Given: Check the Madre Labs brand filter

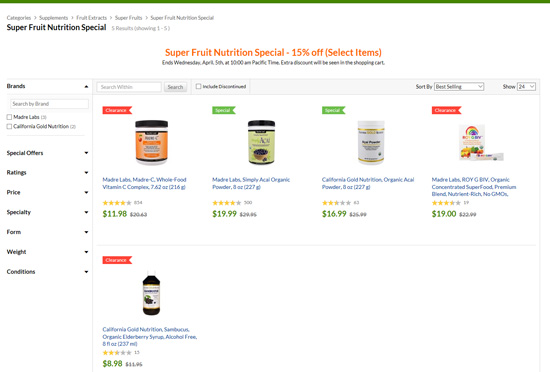Looking at the screenshot, I should (x=9, y=117).
